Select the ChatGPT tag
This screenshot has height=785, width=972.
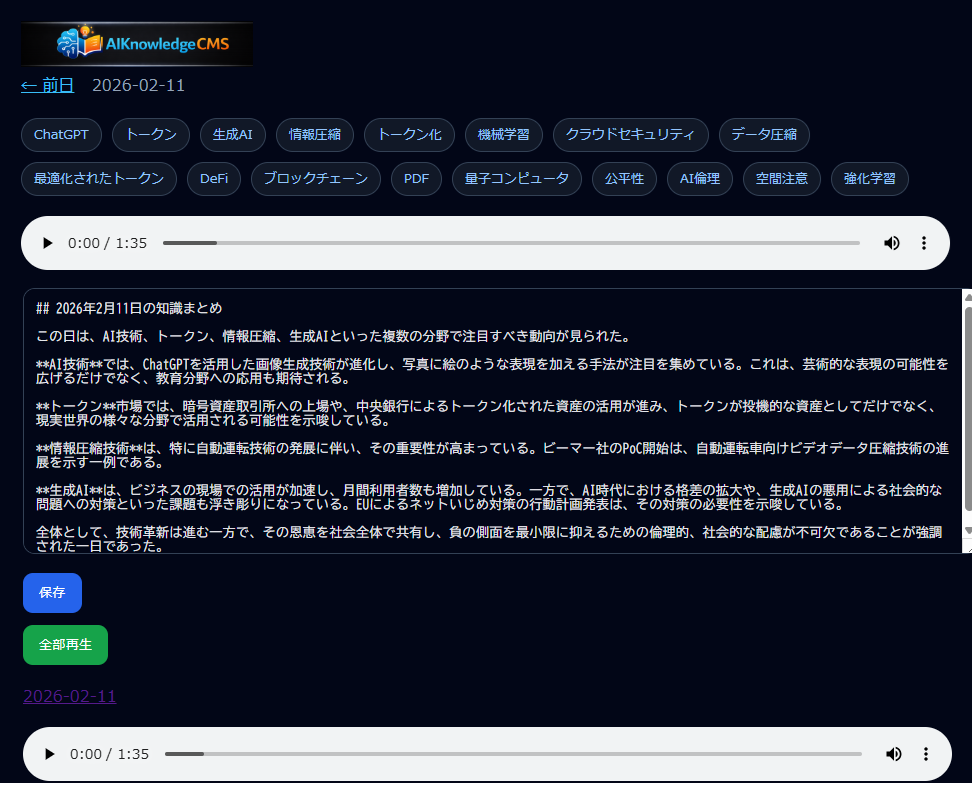click(x=61, y=134)
